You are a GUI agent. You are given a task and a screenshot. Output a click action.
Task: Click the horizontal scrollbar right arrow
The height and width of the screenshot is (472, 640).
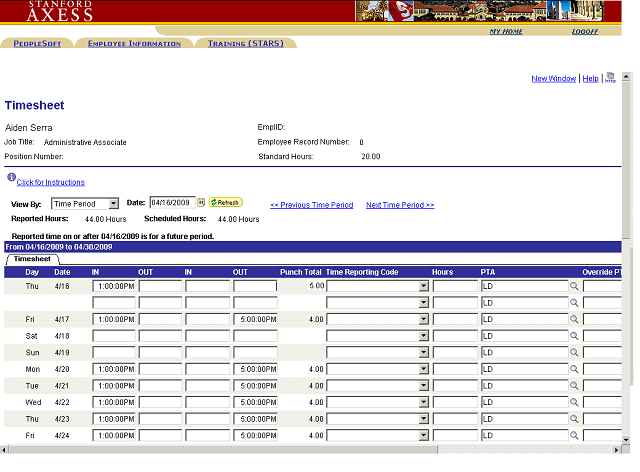pyautogui.click(x=616, y=449)
